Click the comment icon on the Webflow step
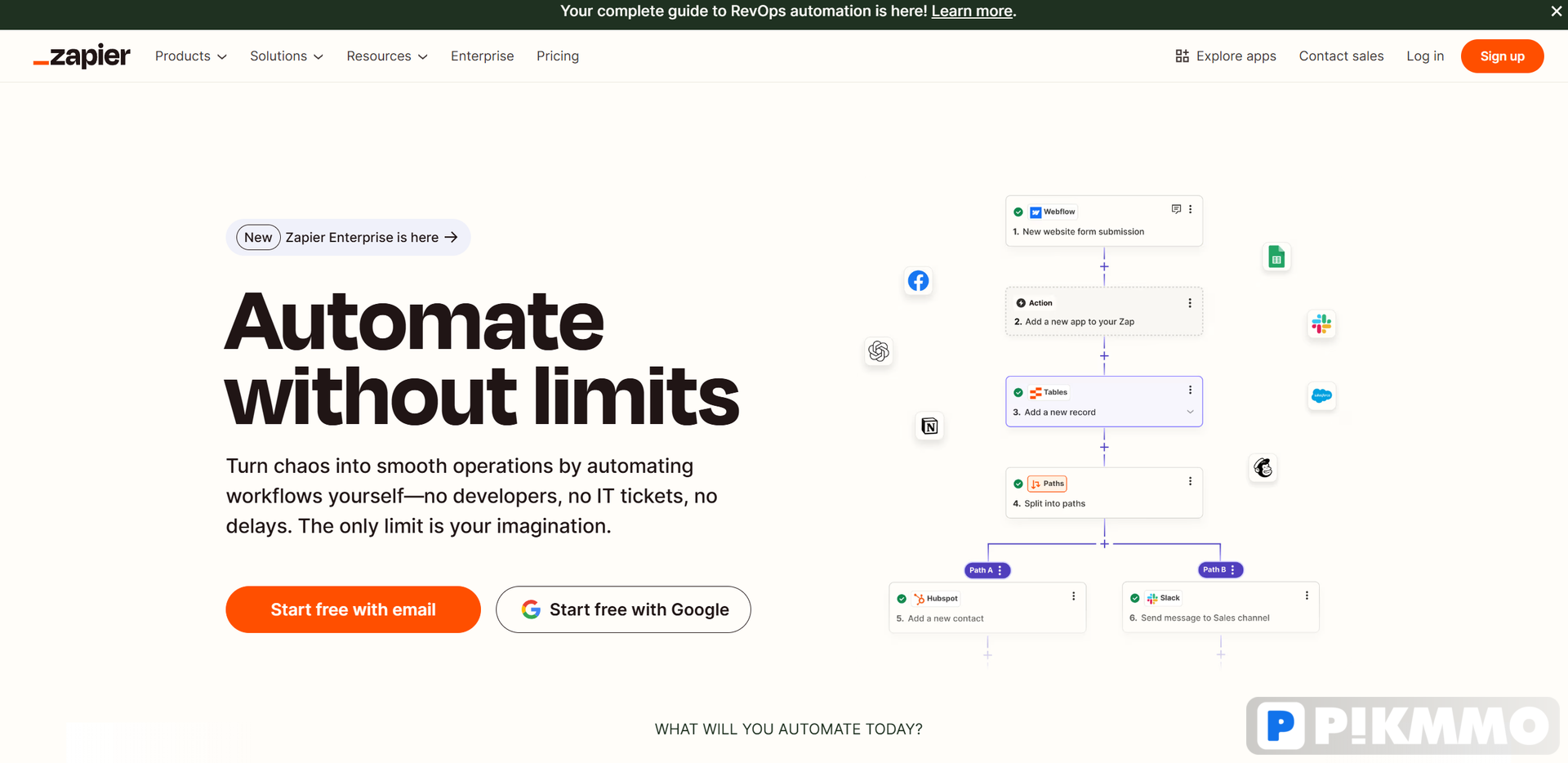 click(1176, 209)
